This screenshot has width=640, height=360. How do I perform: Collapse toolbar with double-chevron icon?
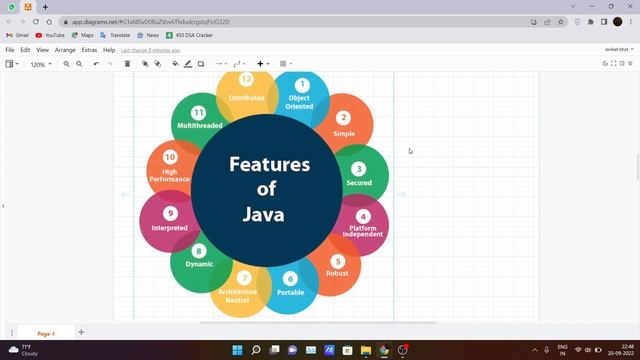tap(631, 64)
